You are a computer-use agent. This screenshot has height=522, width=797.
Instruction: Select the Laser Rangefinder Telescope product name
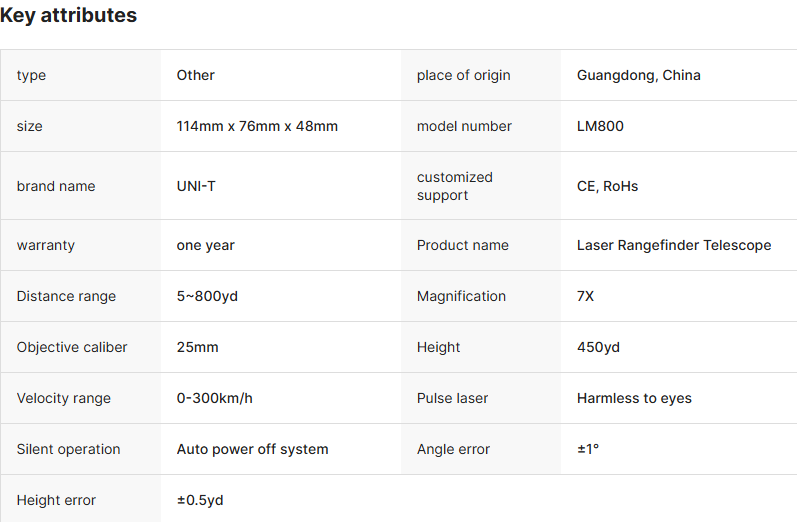pyautogui.click(x=673, y=245)
